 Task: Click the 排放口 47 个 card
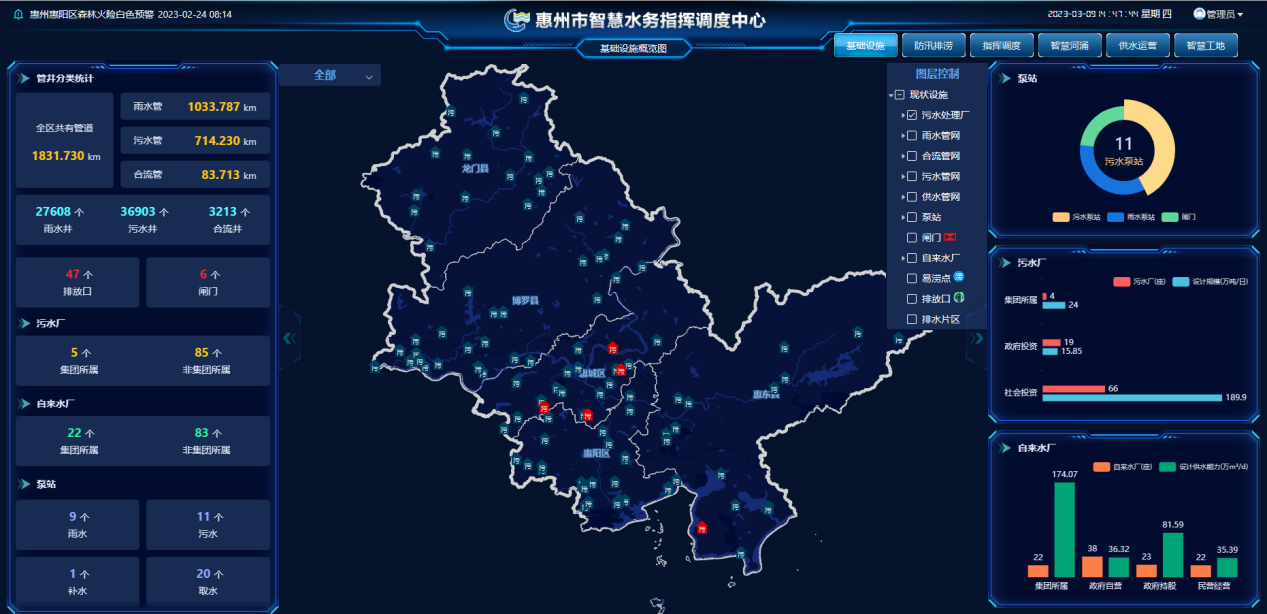click(x=78, y=283)
